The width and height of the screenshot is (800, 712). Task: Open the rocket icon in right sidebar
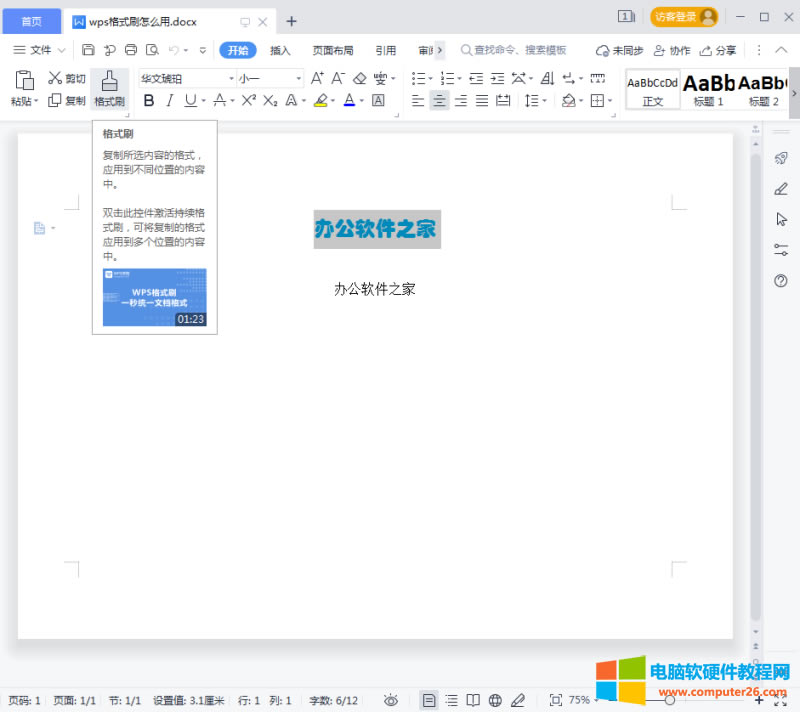781,158
